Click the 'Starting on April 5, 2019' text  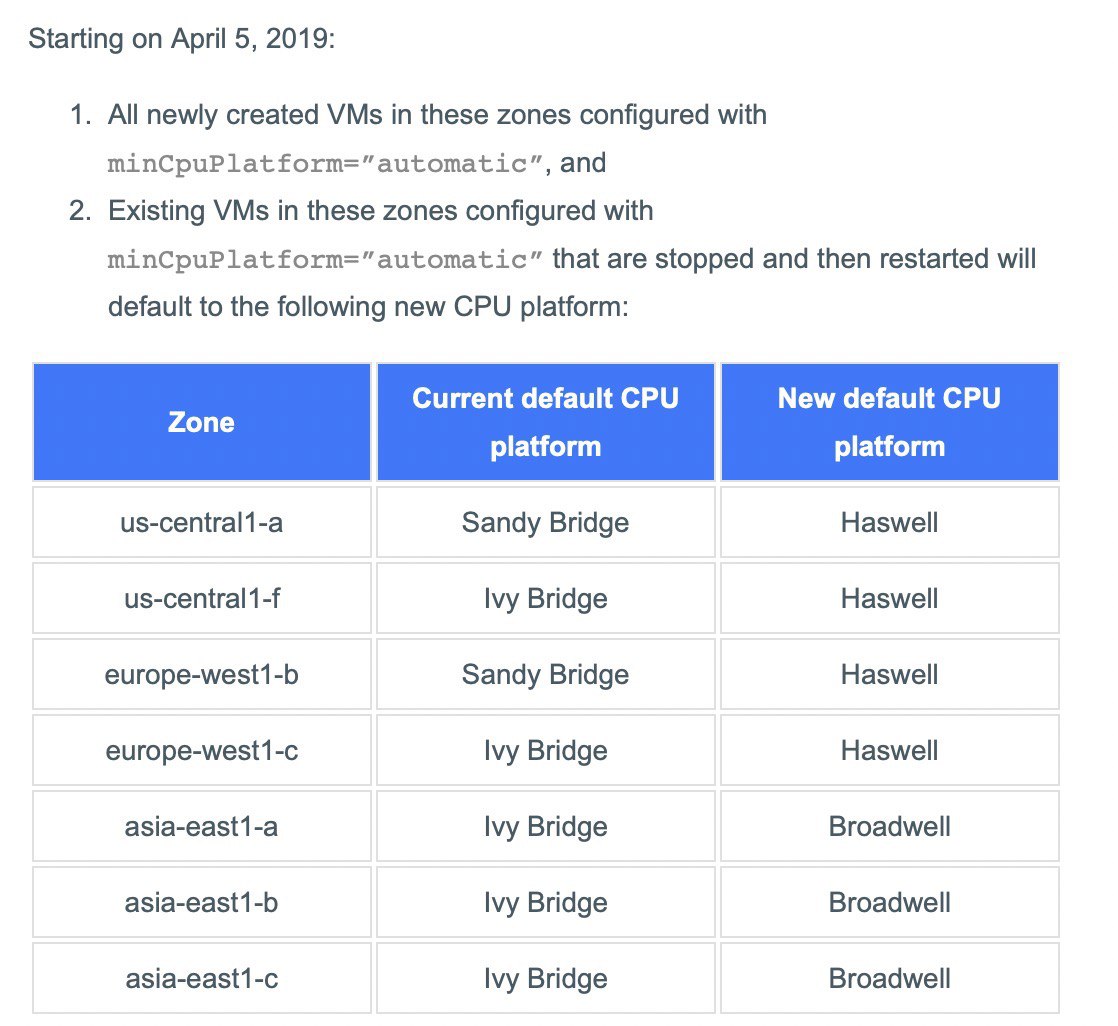coord(180,40)
